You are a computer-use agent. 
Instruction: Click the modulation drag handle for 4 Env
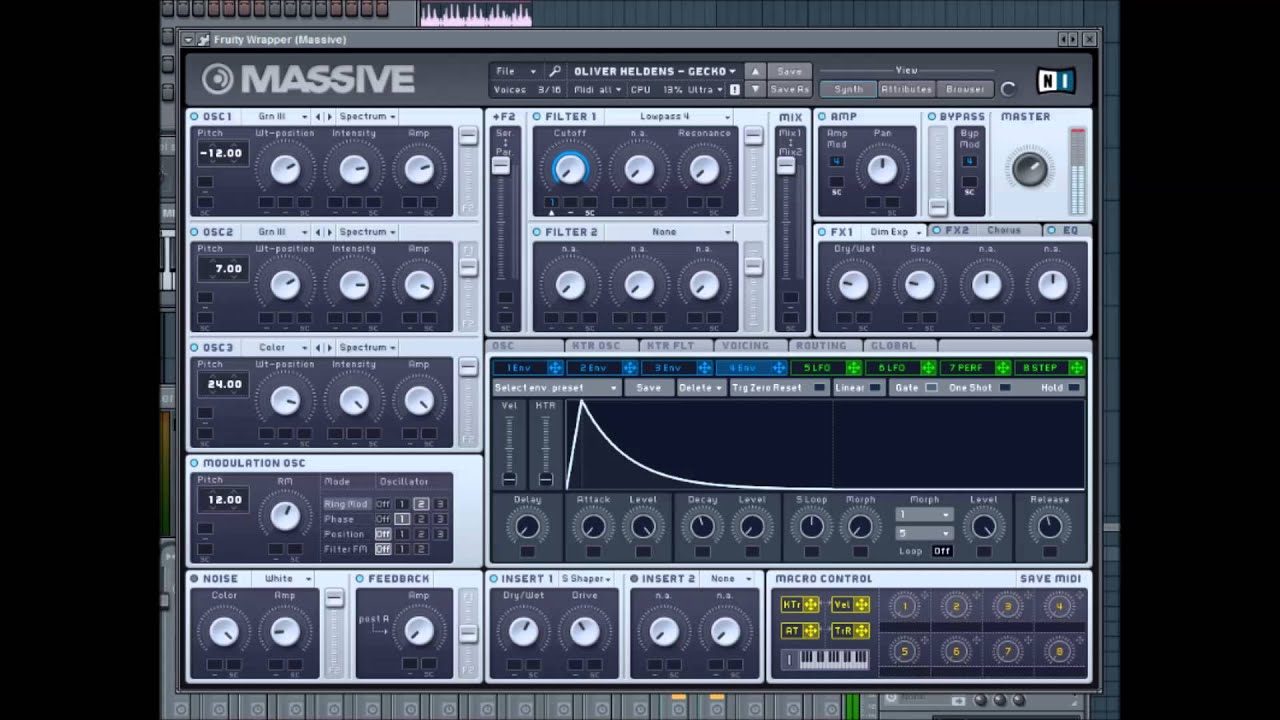coord(779,368)
